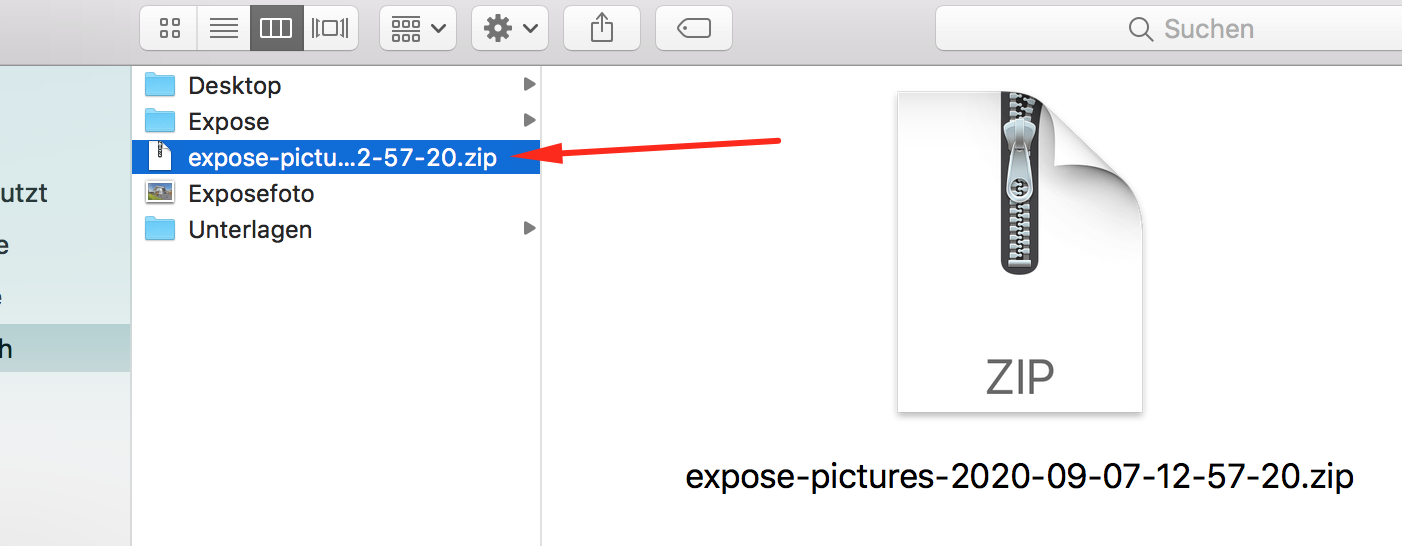Click the edit tags button
This screenshot has height=546, width=1402.
click(x=693, y=28)
